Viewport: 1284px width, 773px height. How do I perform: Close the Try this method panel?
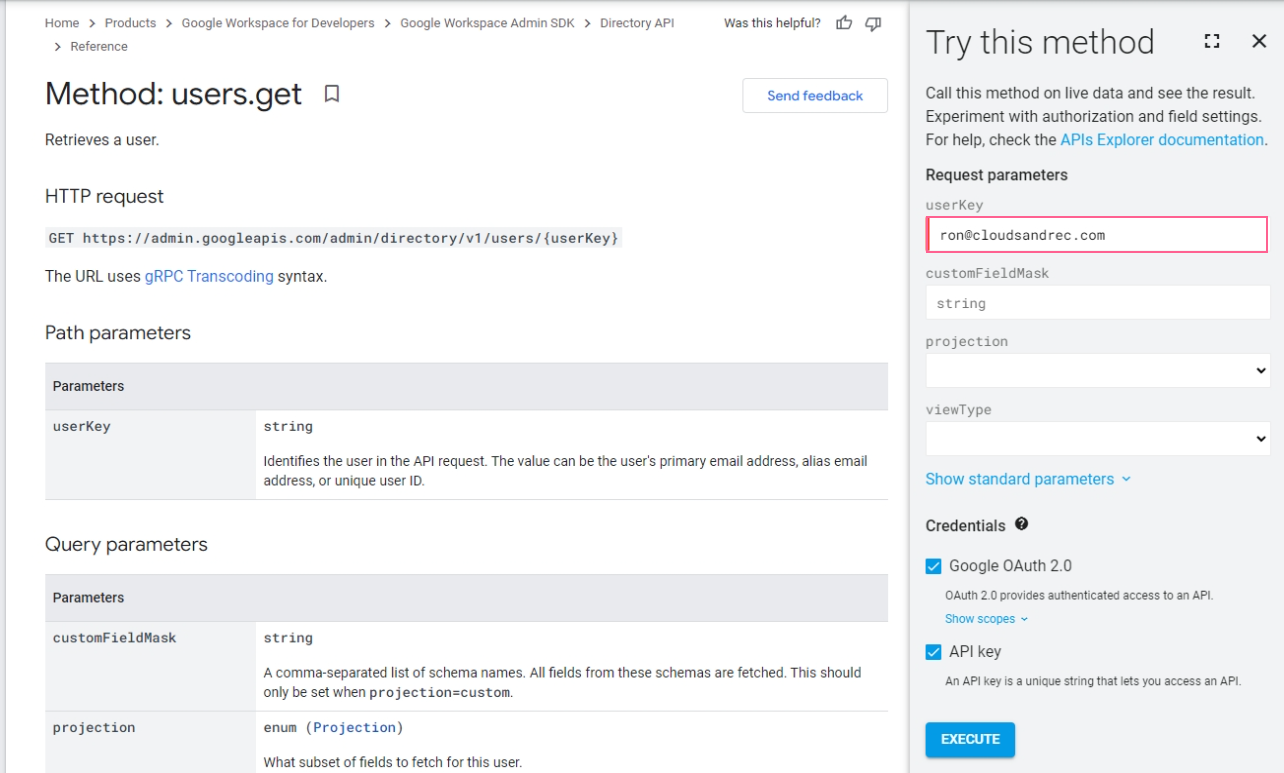[x=1258, y=41]
